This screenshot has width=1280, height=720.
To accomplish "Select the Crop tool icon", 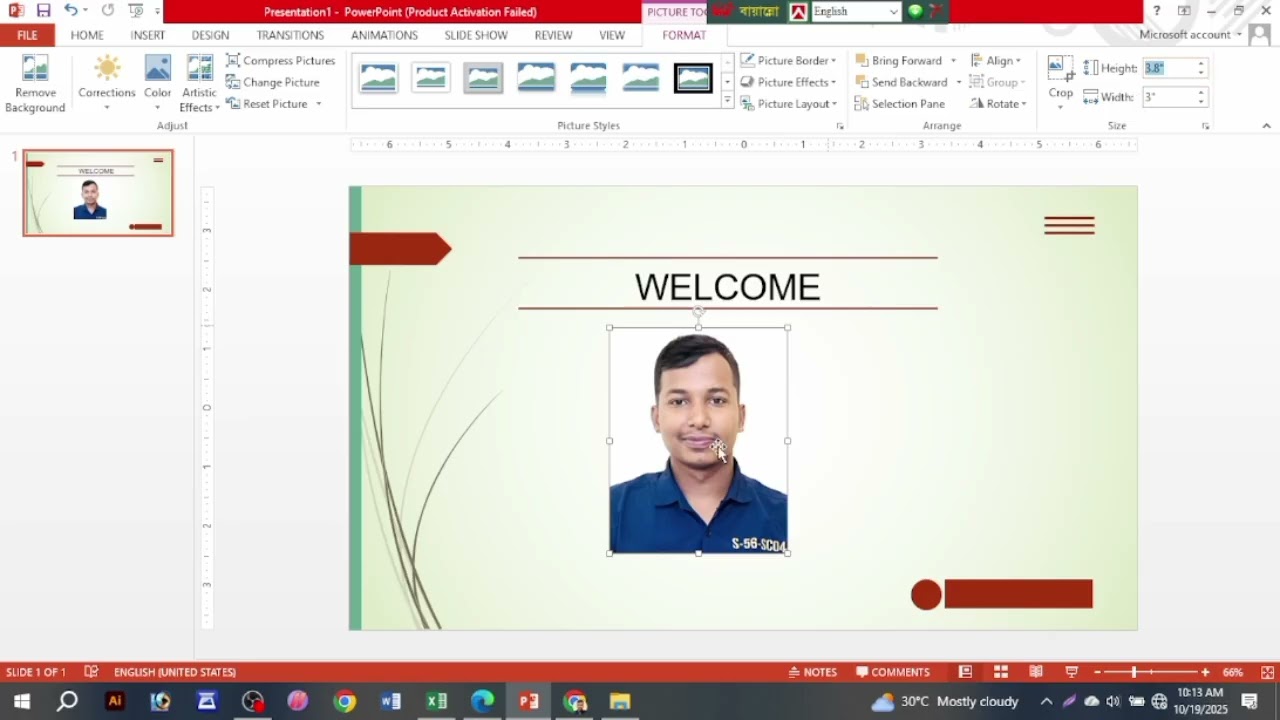I will pyautogui.click(x=1060, y=69).
